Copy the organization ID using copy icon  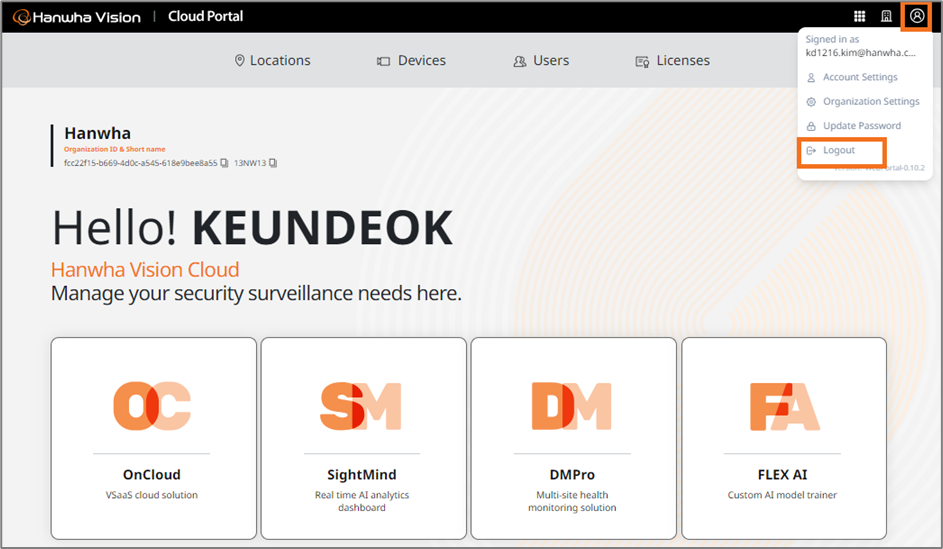(x=224, y=163)
